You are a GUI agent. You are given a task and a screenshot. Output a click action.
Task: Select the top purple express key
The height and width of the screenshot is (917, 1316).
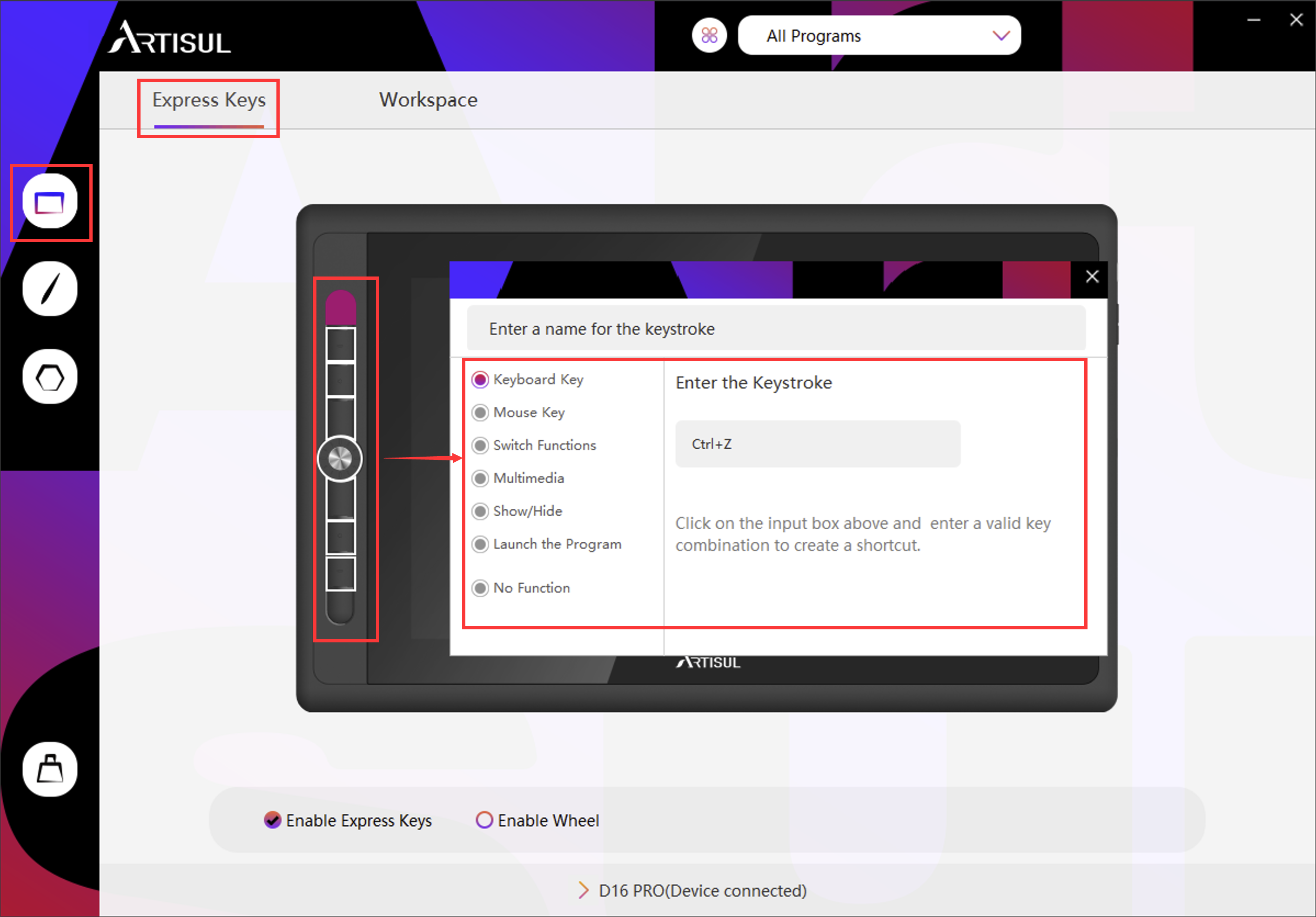pyautogui.click(x=341, y=308)
